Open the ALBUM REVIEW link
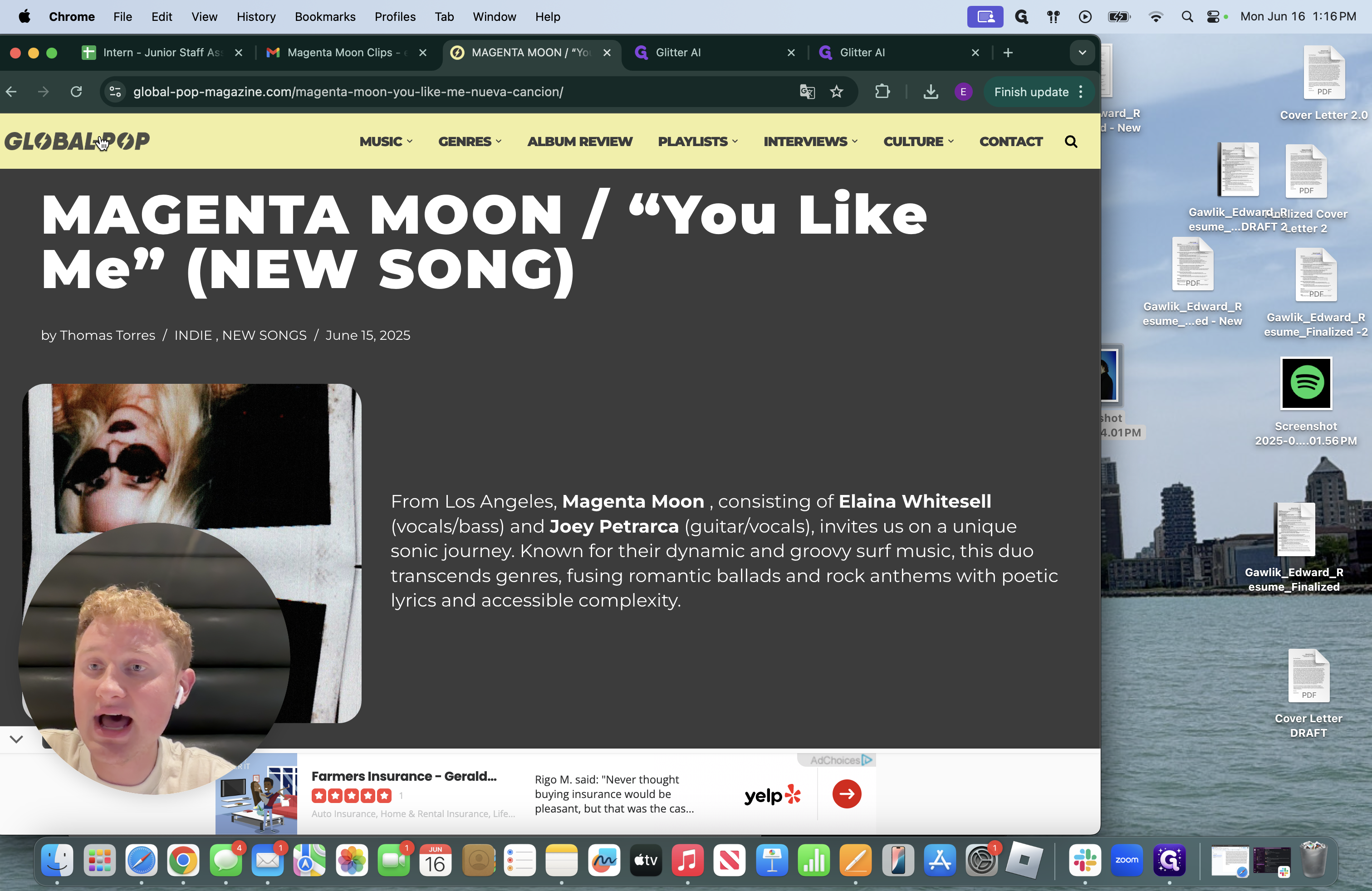The width and height of the screenshot is (1372, 891). pos(579,142)
